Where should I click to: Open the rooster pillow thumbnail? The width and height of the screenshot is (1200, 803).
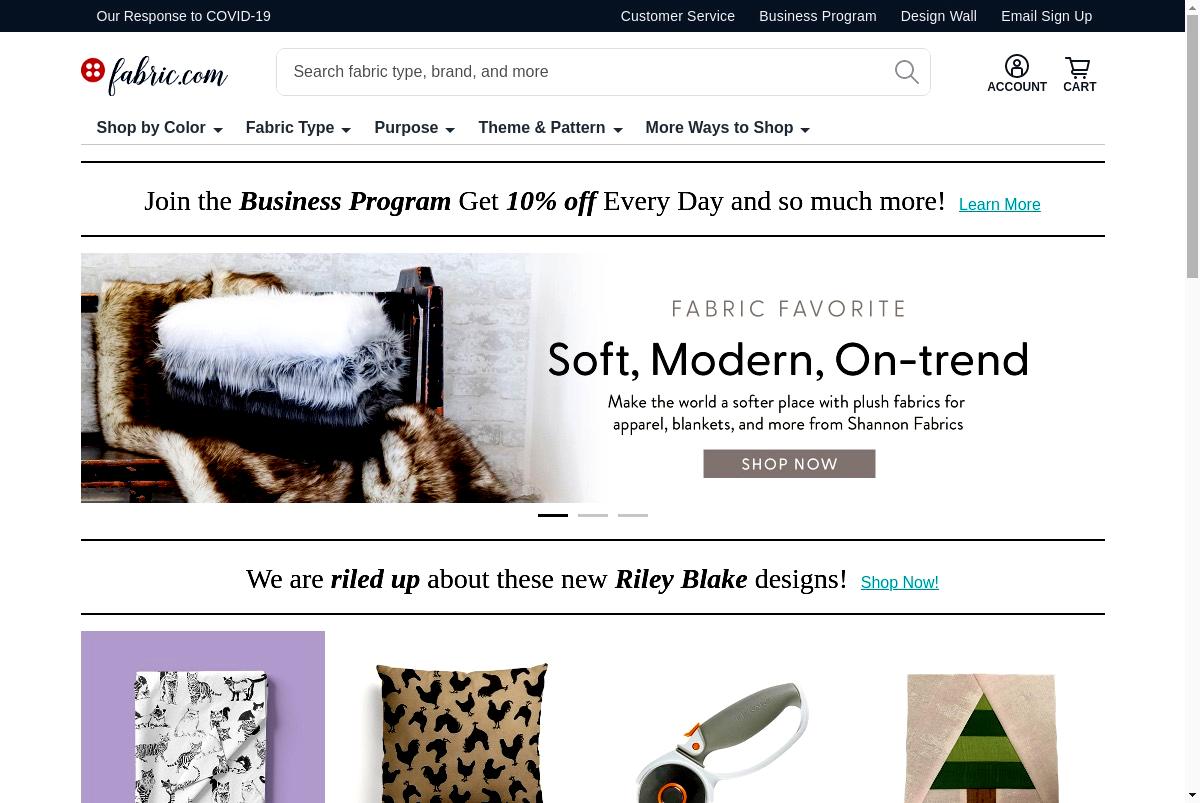pos(461,717)
